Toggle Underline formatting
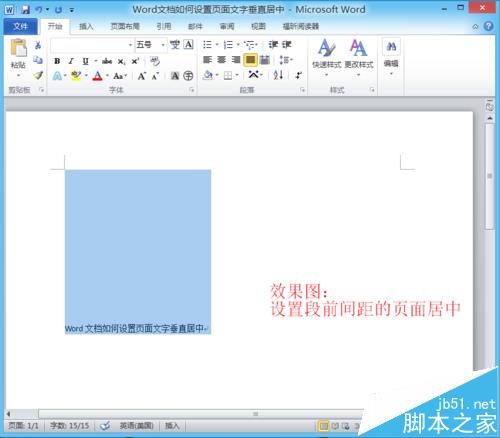Screen dimensions: 500x438 pyautogui.click(x=85, y=61)
